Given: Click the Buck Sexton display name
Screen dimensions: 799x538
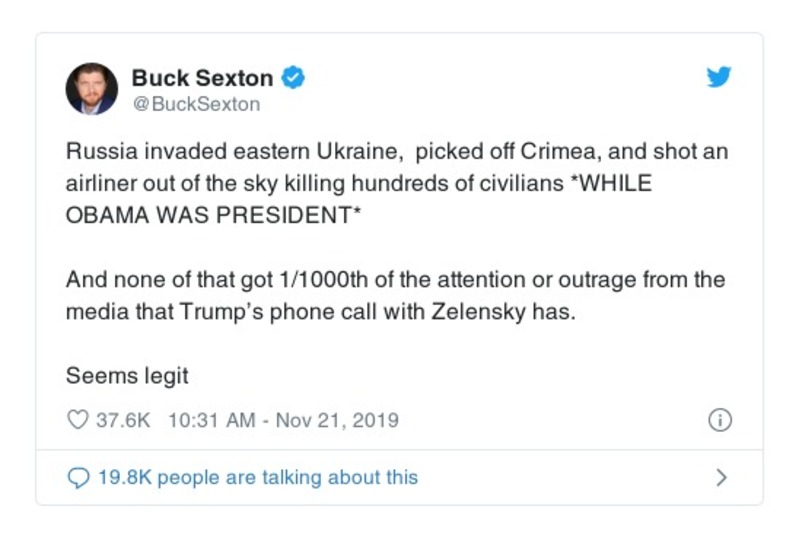Looking at the screenshot, I should (202, 78).
